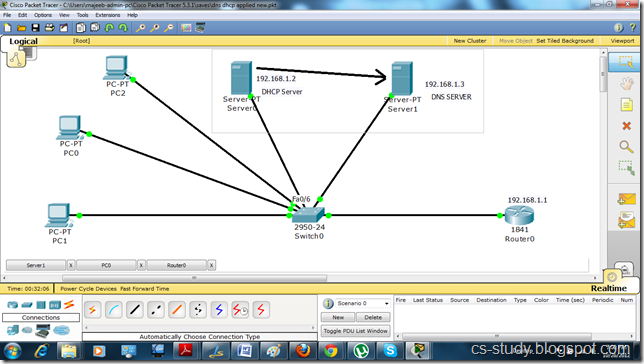Click the Zoom Out magnifier icon

pos(168,28)
